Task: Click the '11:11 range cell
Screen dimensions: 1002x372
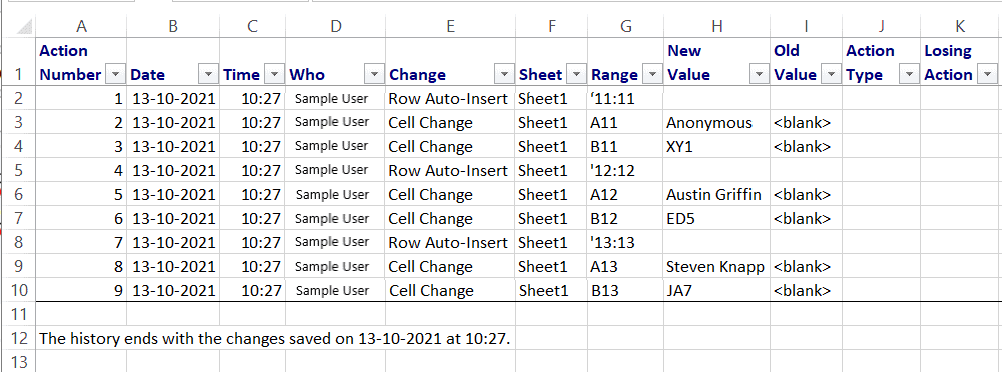Action: pos(626,98)
